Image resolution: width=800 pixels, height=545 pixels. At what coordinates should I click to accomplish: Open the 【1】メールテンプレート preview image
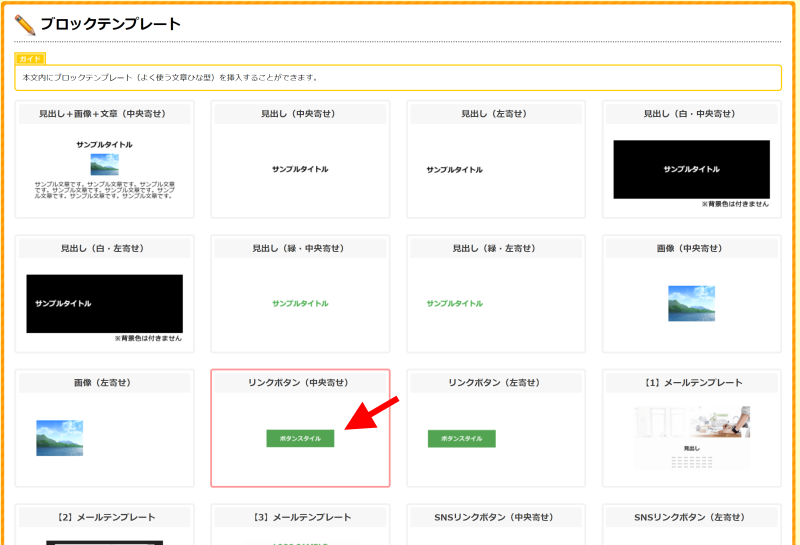[x=691, y=438]
